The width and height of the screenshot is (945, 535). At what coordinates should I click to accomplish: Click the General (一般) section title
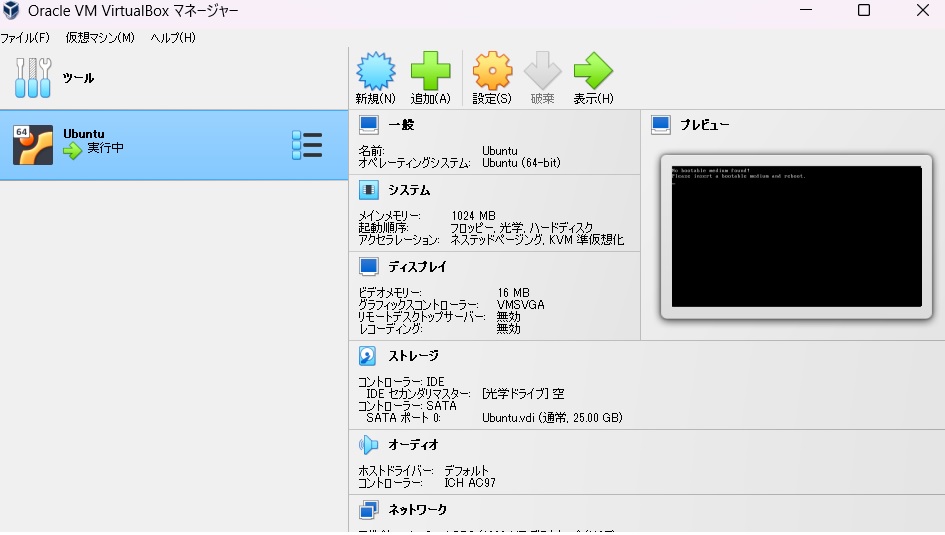tap(401, 125)
